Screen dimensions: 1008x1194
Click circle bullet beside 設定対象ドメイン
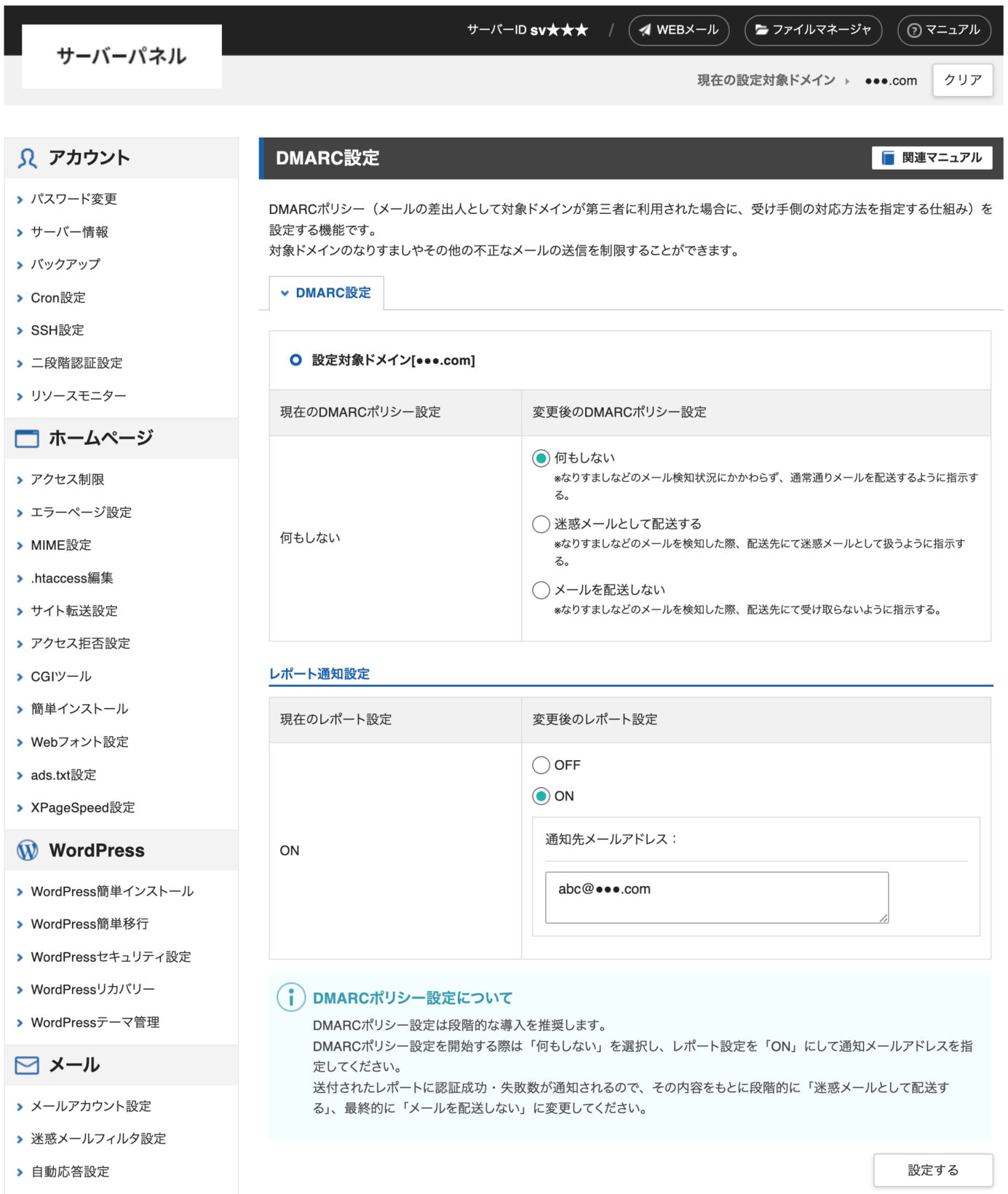click(x=295, y=360)
